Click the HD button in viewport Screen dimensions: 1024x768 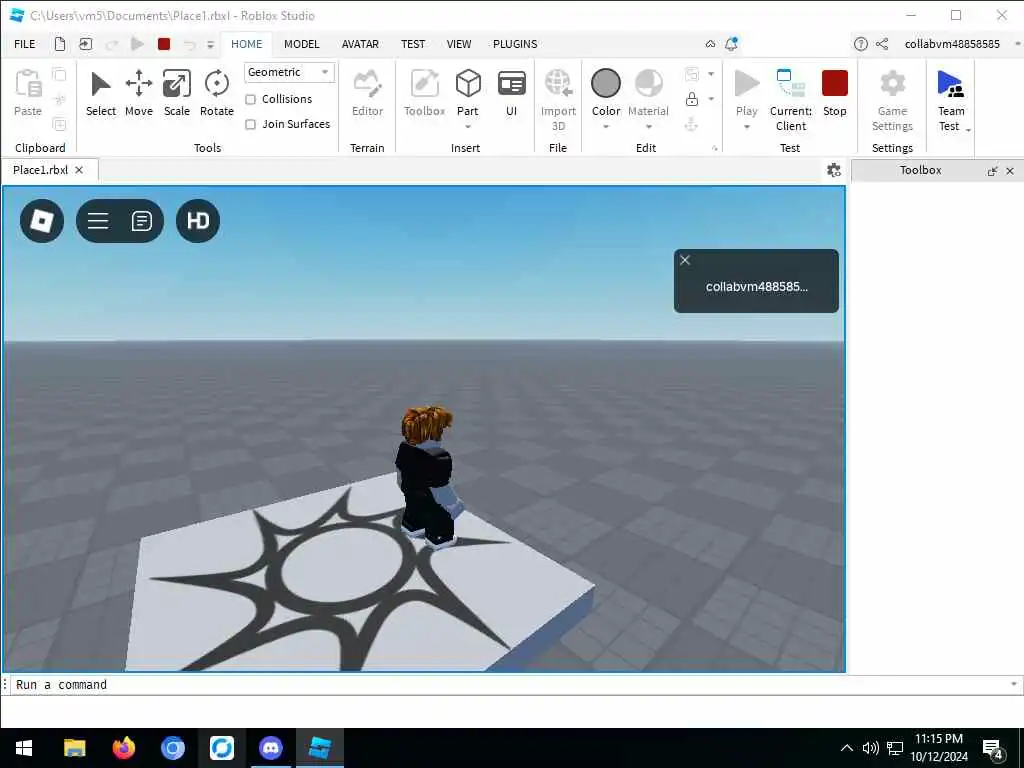point(198,221)
